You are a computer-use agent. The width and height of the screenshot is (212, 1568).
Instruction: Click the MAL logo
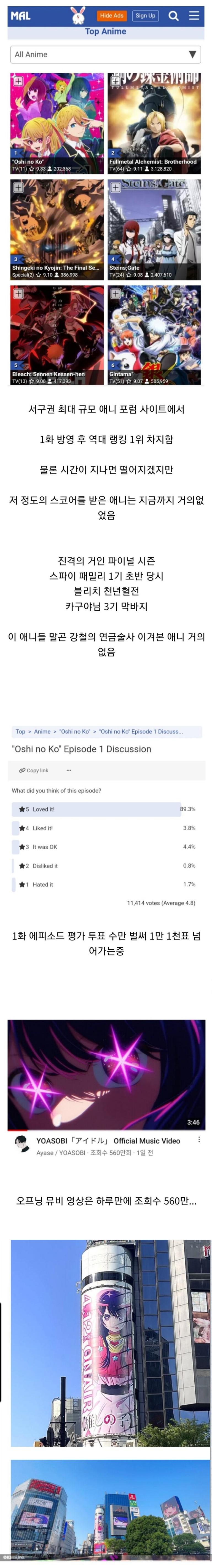20,16
